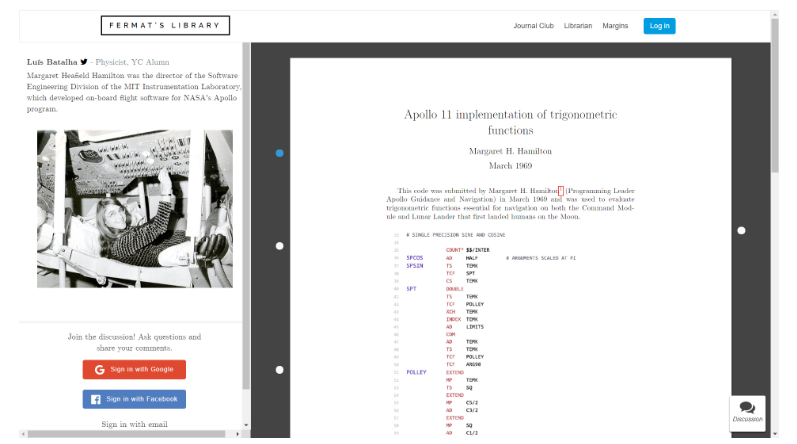Open the Margins link

click(615, 26)
